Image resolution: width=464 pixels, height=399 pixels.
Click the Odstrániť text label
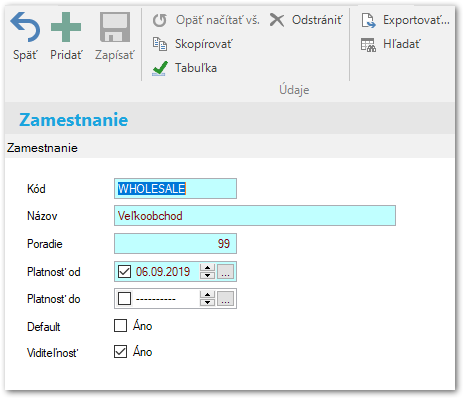(x=317, y=20)
